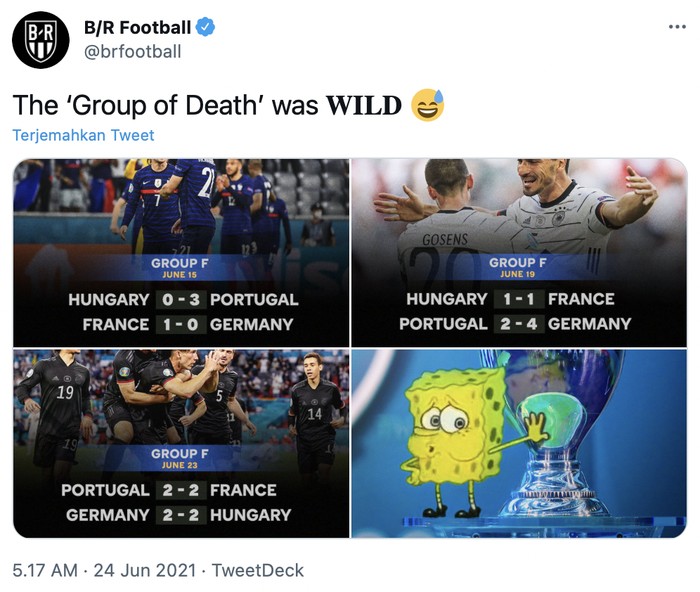This screenshot has height=592, width=700.
Task: Click the TweetDeck source label
Action: tap(257, 570)
